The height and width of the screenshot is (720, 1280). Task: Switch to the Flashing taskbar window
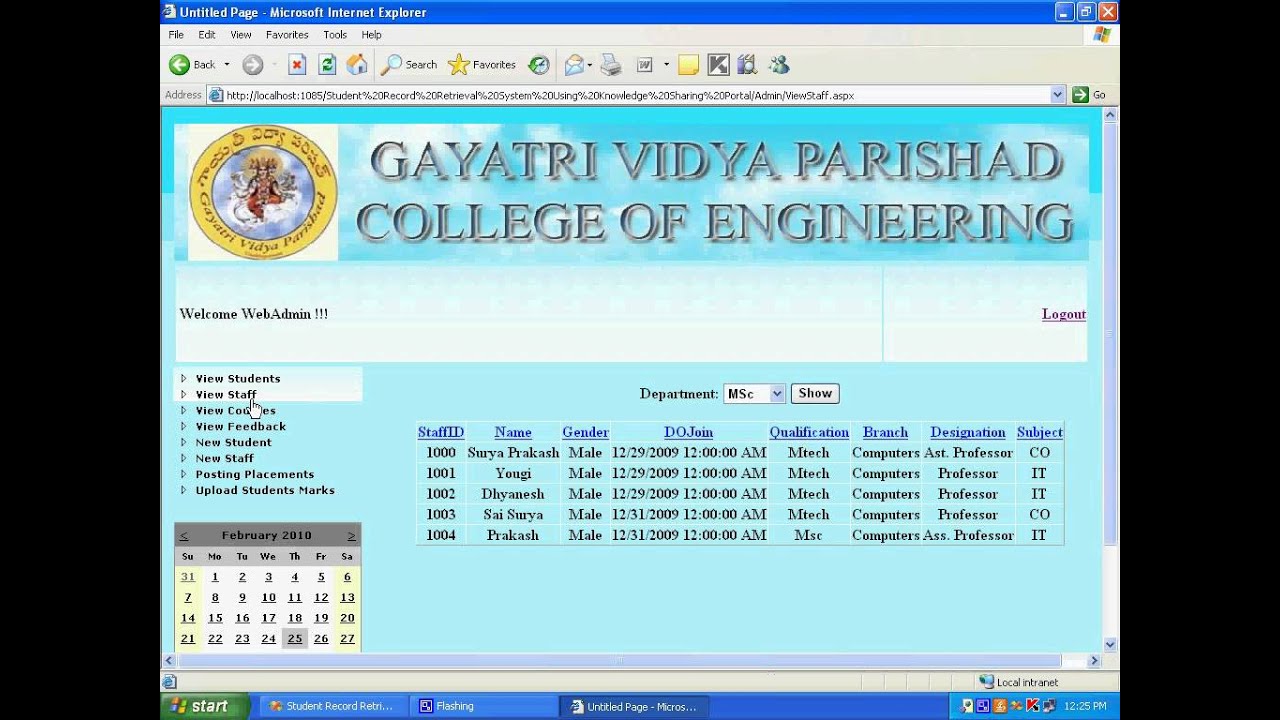tap(484, 706)
